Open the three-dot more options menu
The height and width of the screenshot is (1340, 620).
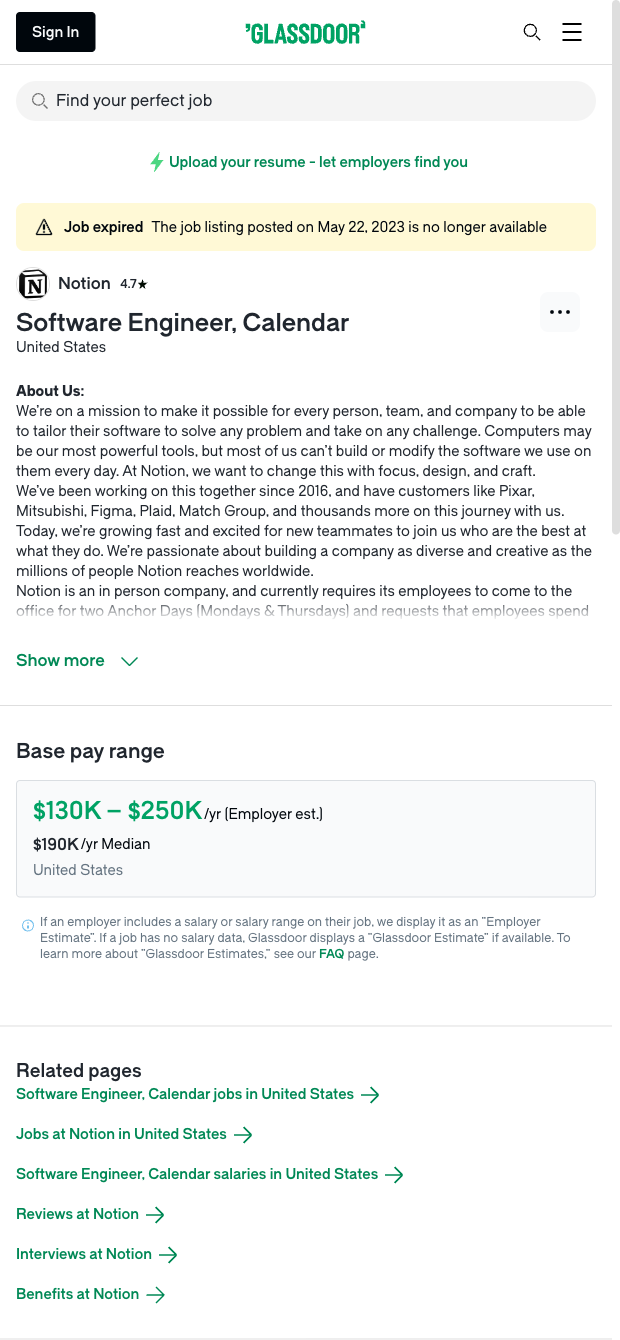coord(560,312)
